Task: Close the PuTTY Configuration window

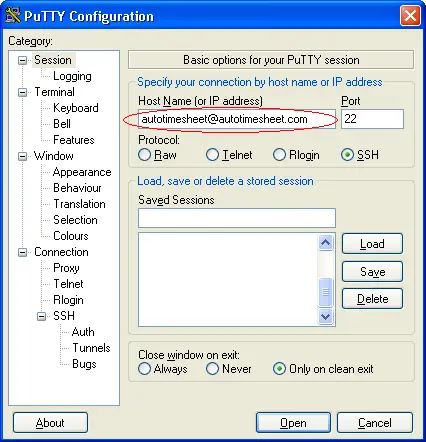Action: [410, 15]
